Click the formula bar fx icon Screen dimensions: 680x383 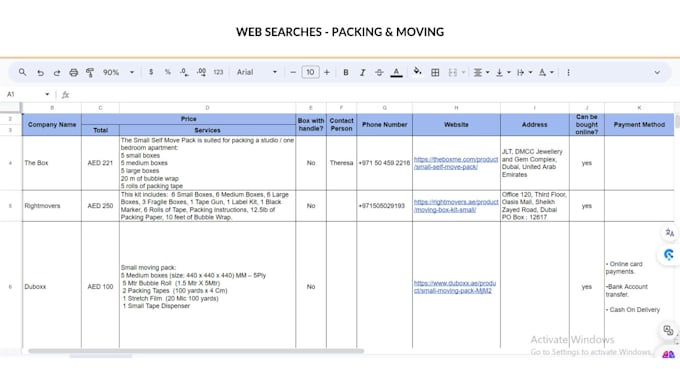click(x=65, y=95)
